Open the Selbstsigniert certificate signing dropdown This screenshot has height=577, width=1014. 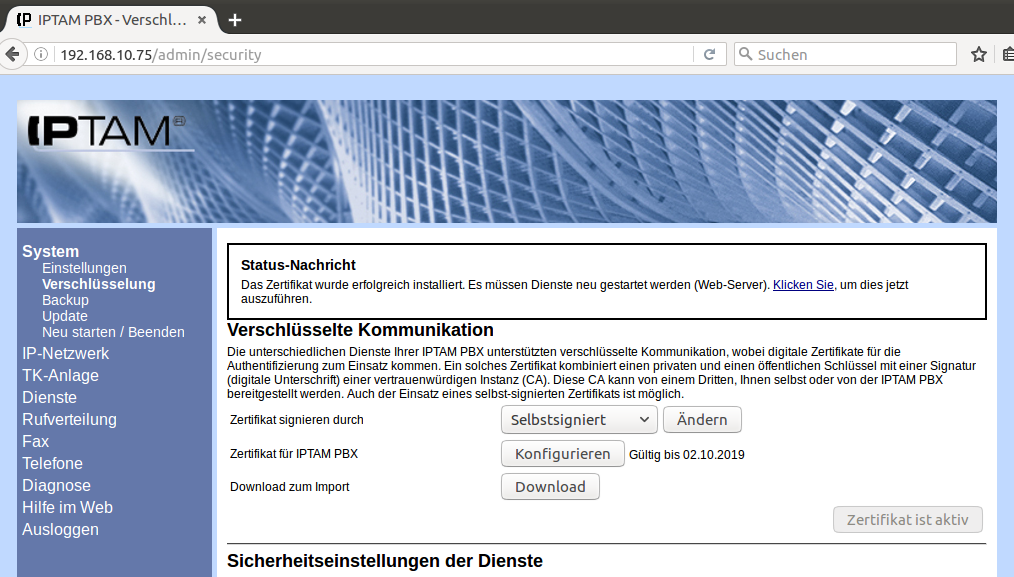(578, 420)
